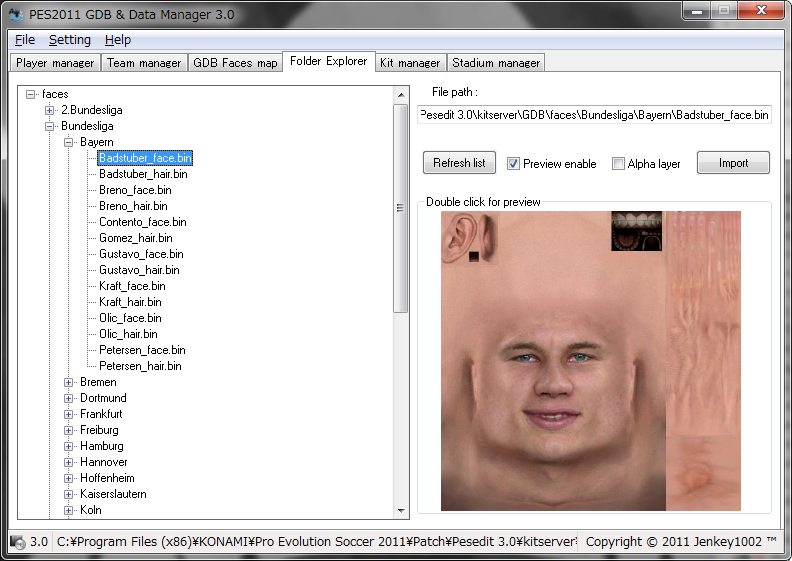Expand the Bremen folder
This screenshot has width=792, height=561.
(x=69, y=382)
